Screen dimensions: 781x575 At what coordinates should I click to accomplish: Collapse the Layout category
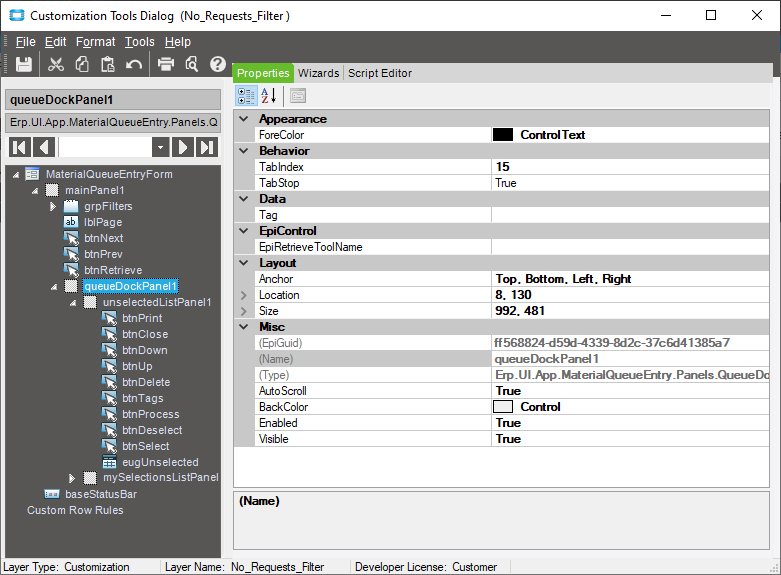244,263
